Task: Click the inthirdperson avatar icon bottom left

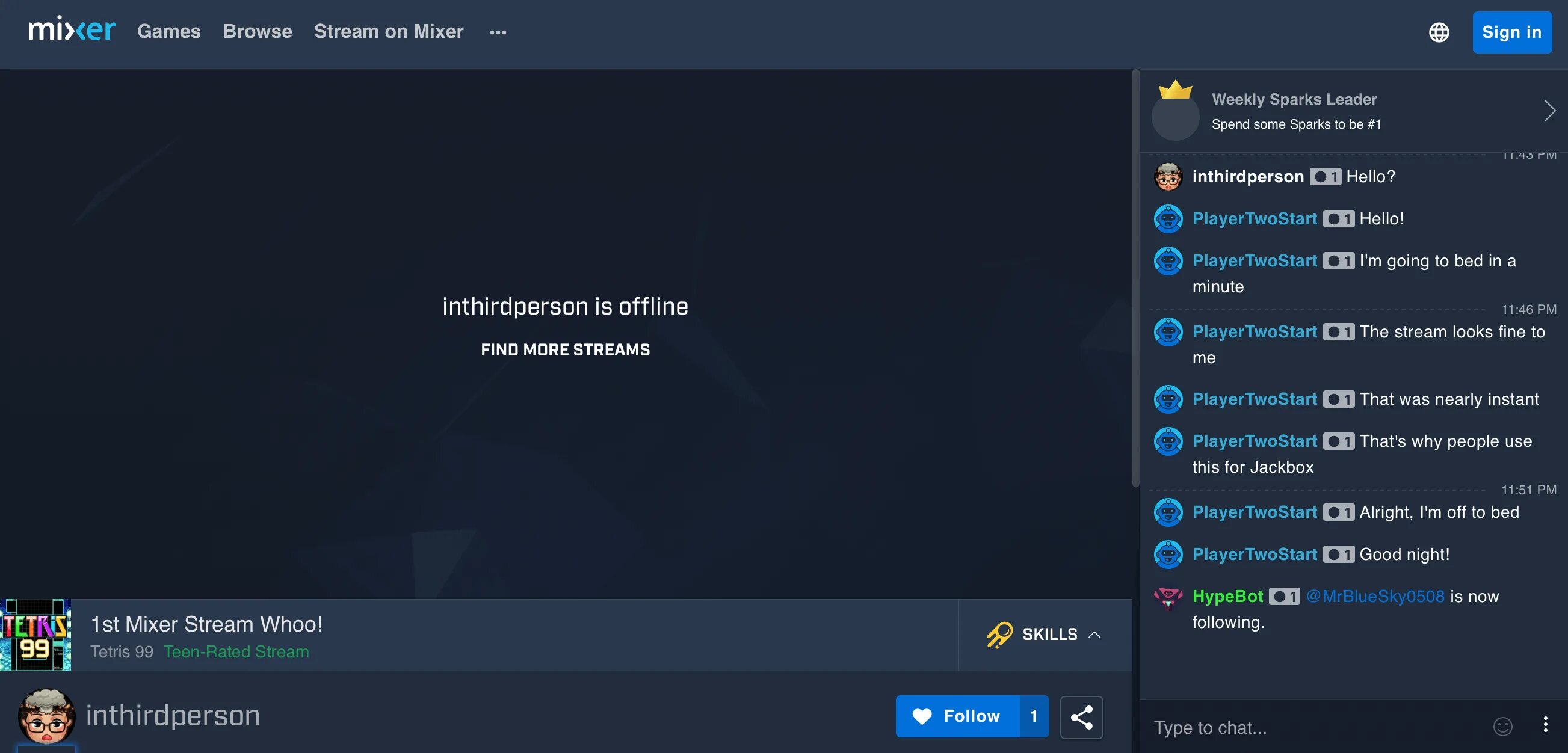Action: coord(45,715)
